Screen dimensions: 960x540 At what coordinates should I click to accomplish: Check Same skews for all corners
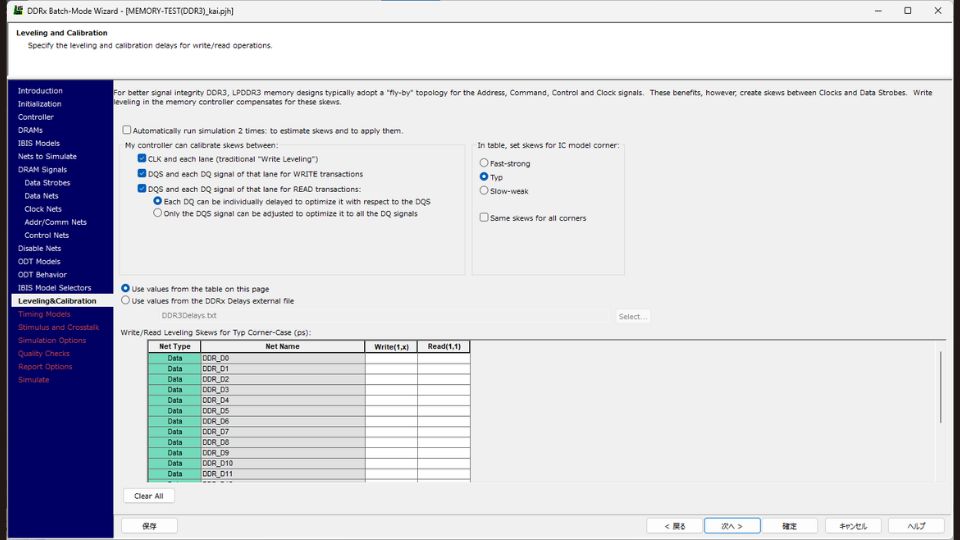click(484, 218)
